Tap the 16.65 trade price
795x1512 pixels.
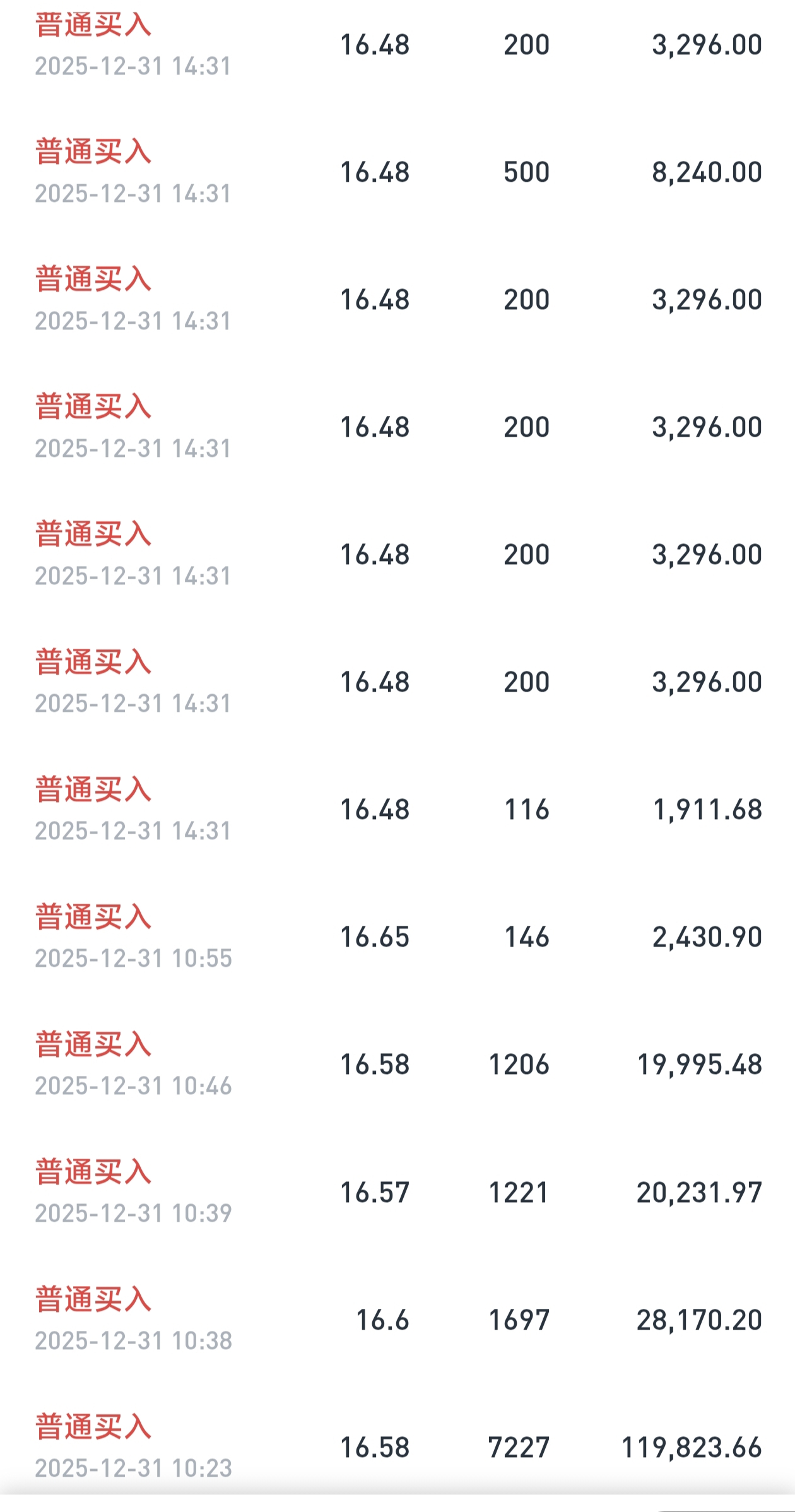(x=375, y=937)
